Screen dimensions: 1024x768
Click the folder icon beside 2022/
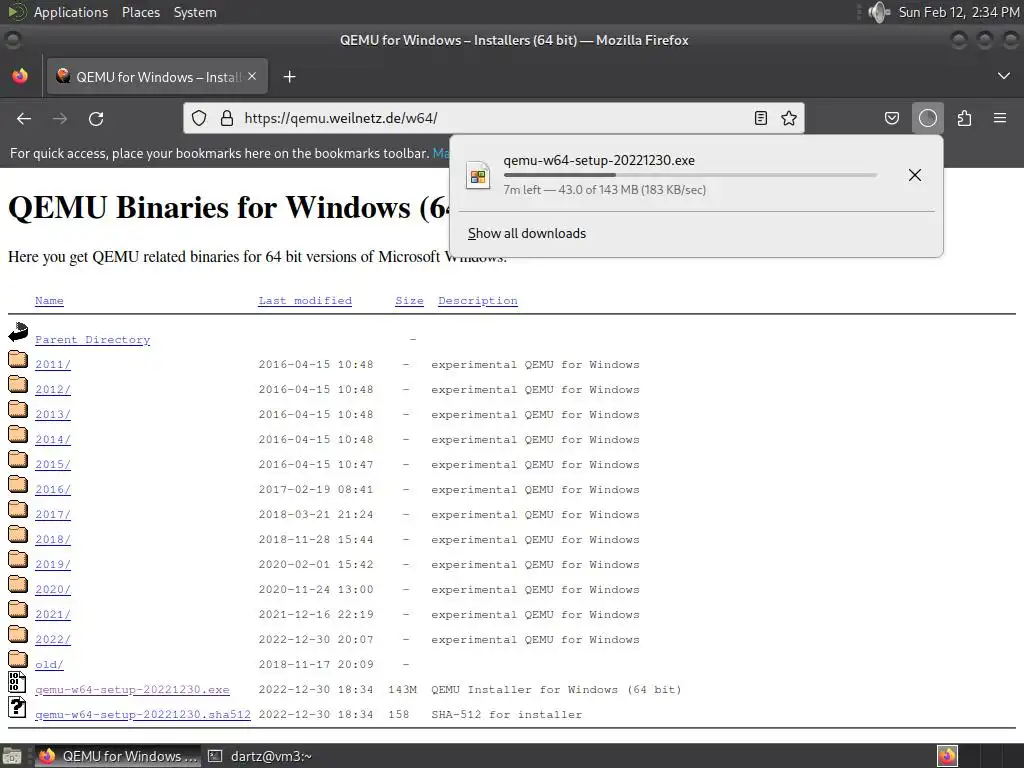18,634
